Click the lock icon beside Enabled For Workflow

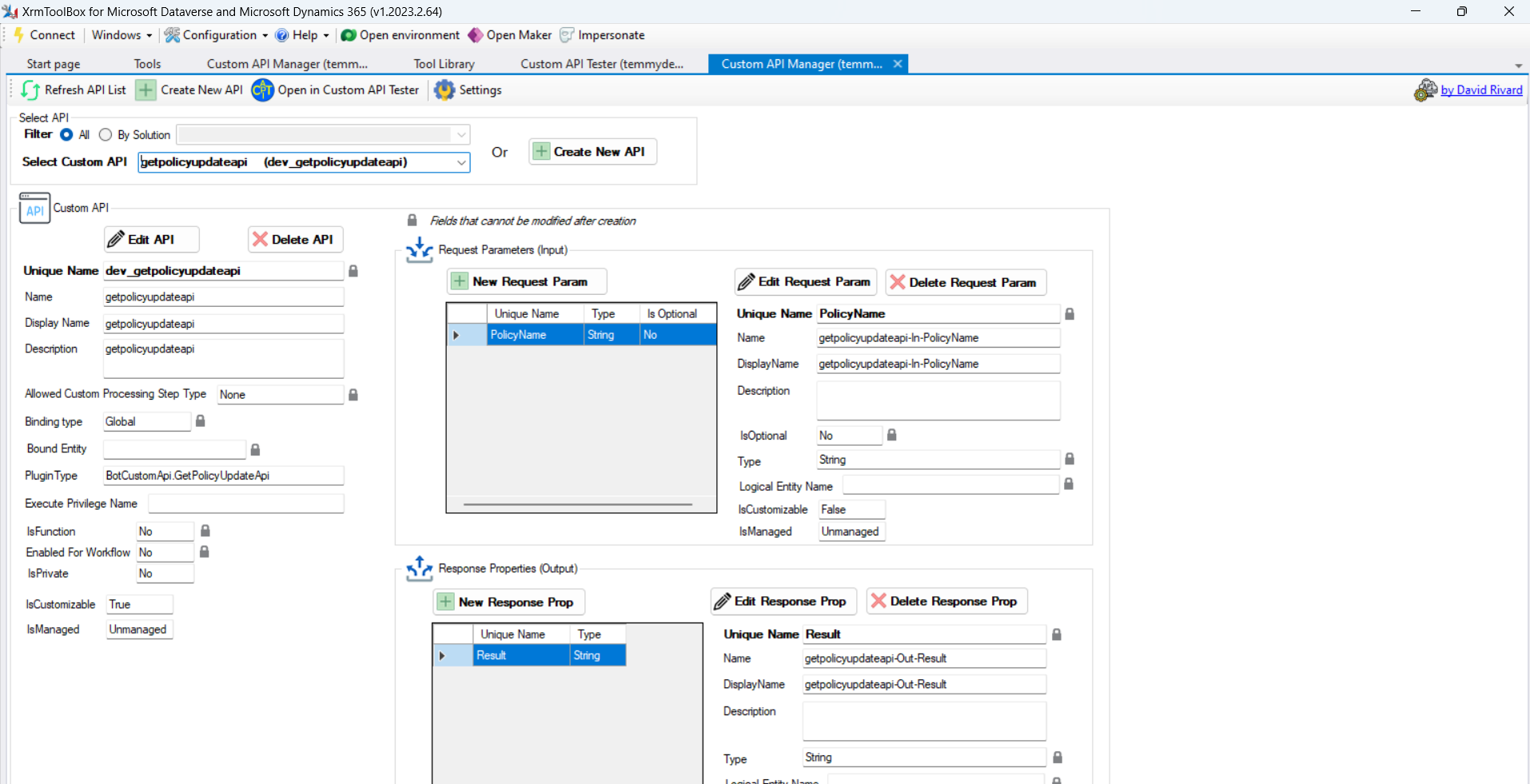click(205, 552)
